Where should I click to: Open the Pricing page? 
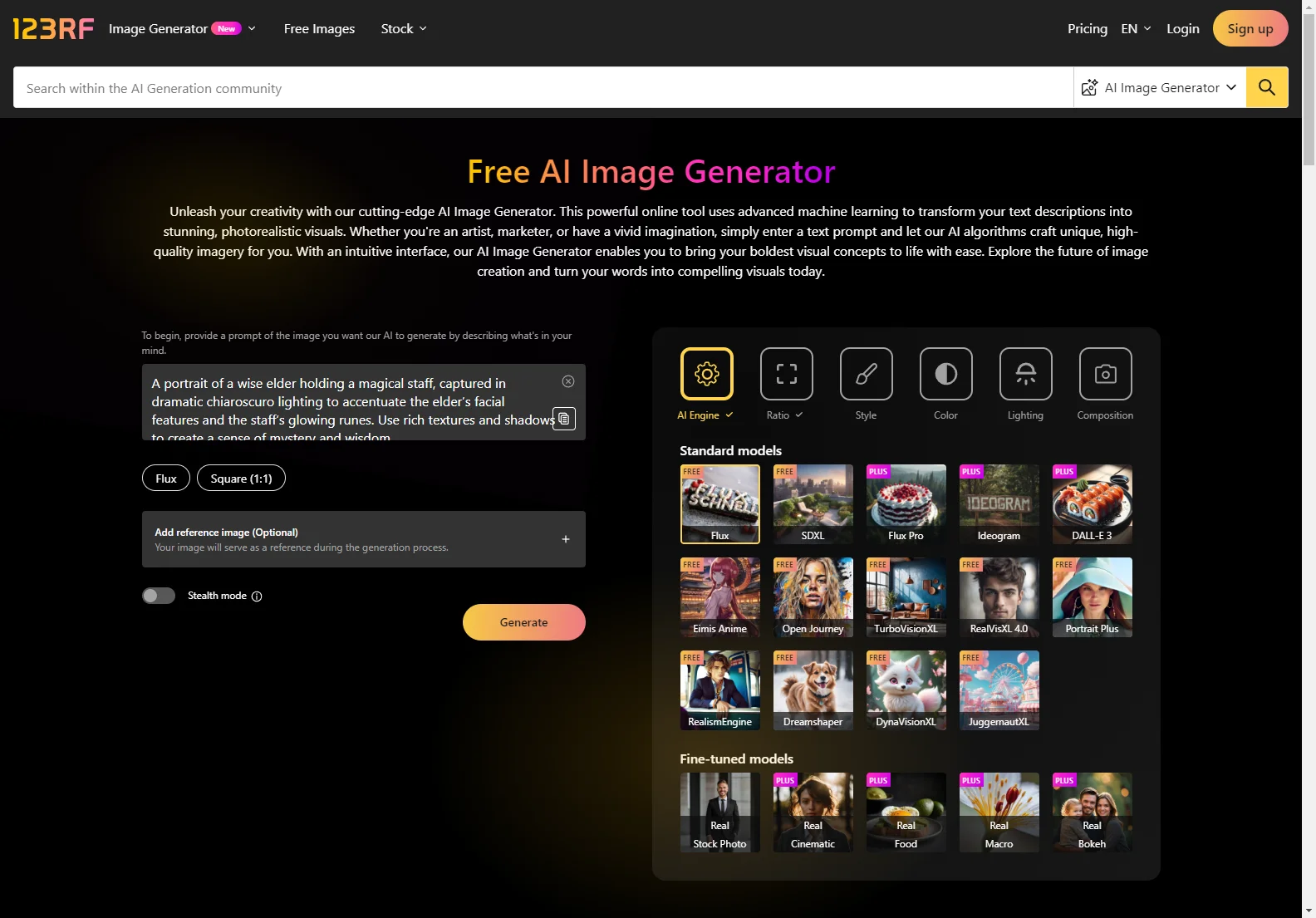pyautogui.click(x=1088, y=28)
